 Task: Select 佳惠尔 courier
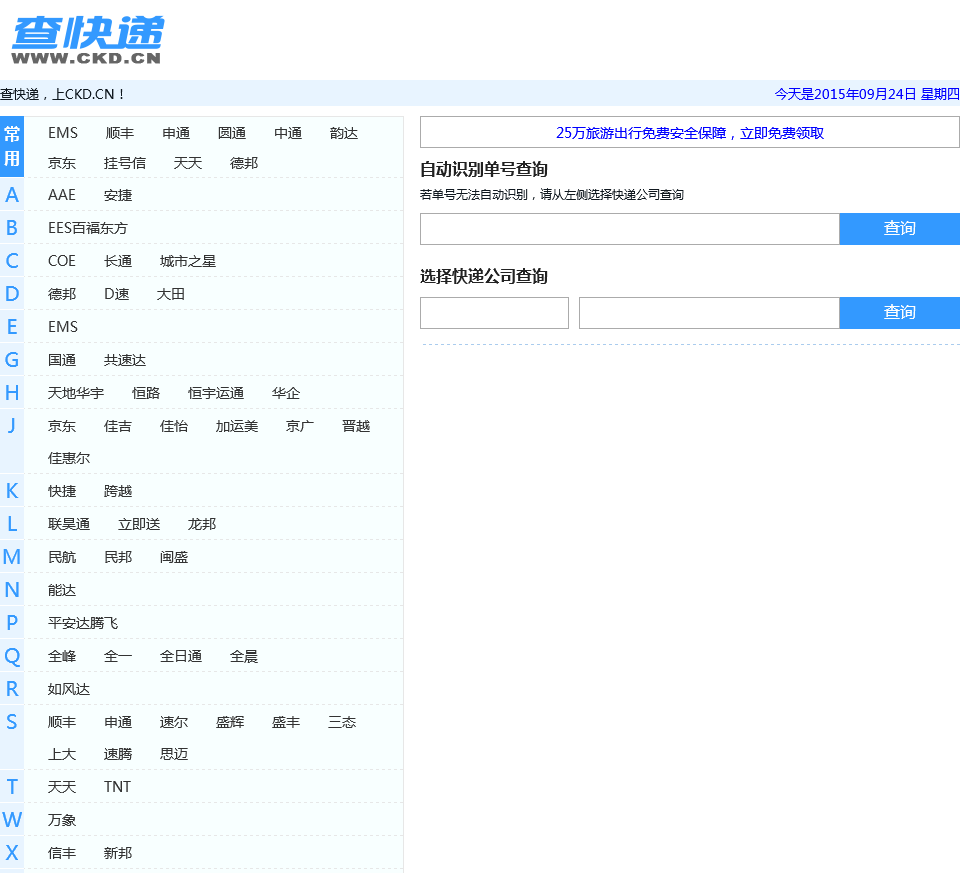69,458
